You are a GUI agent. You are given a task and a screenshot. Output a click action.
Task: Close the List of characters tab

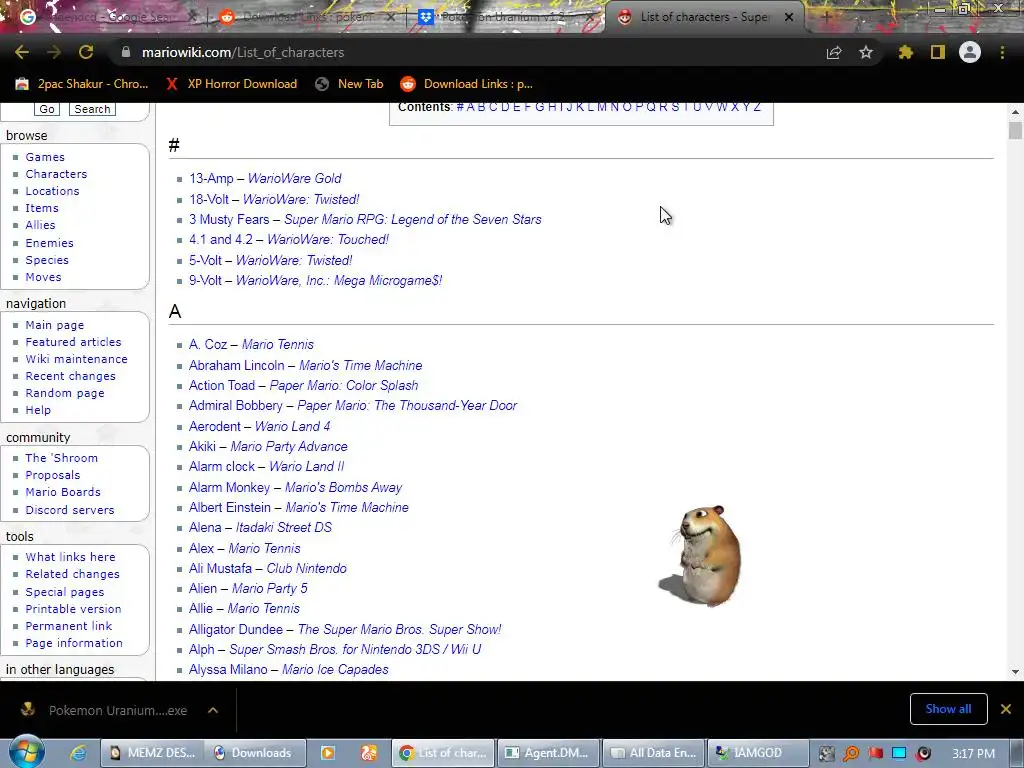click(x=789, y=17)
